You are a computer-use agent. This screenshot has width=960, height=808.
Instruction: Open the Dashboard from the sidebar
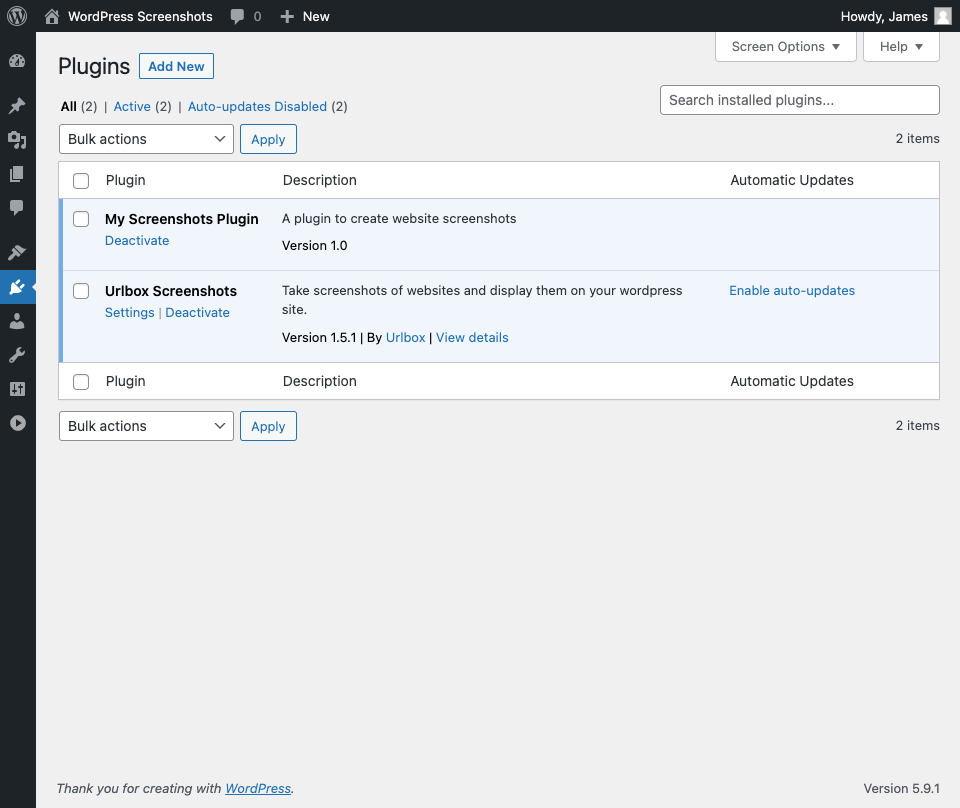click(x=17, y=61)
